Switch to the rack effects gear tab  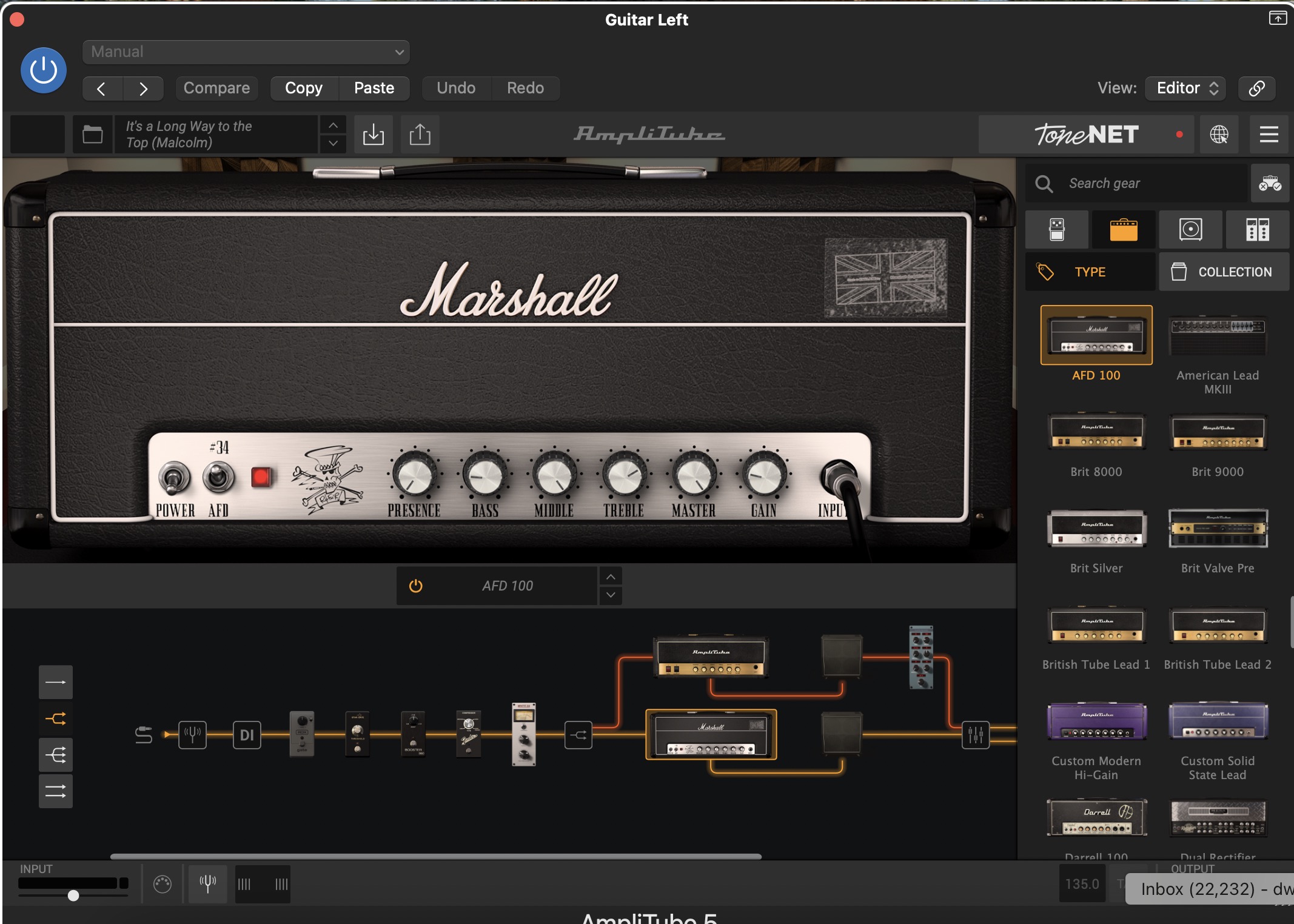coord(1258,230)
